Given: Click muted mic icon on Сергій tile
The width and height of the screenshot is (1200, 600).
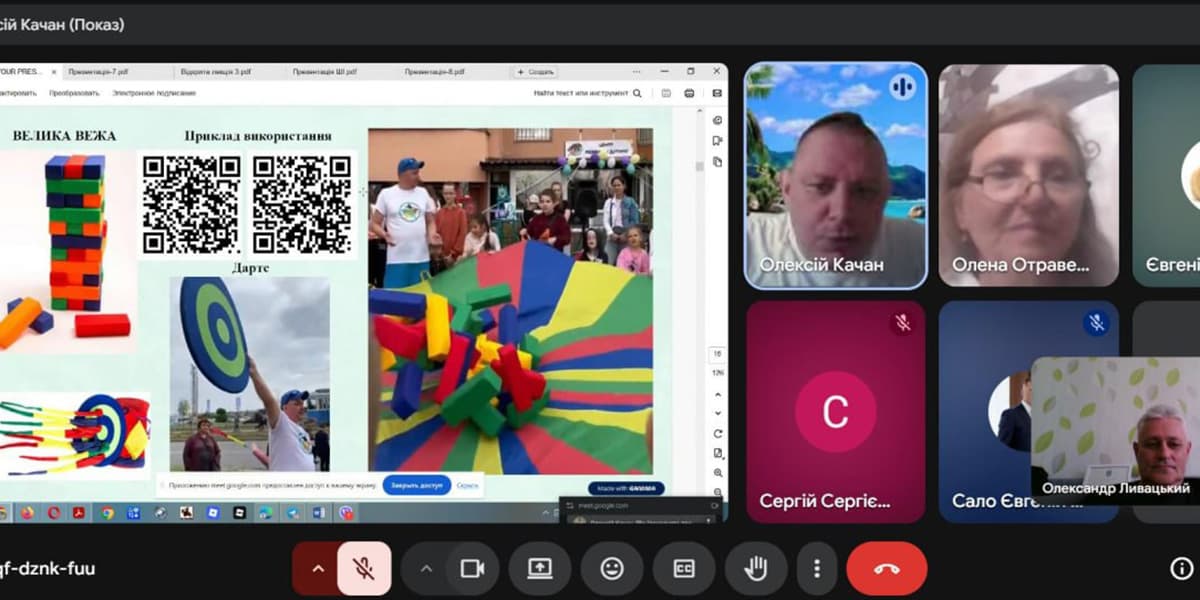Looking at the screenshot, I should point(903,322).
